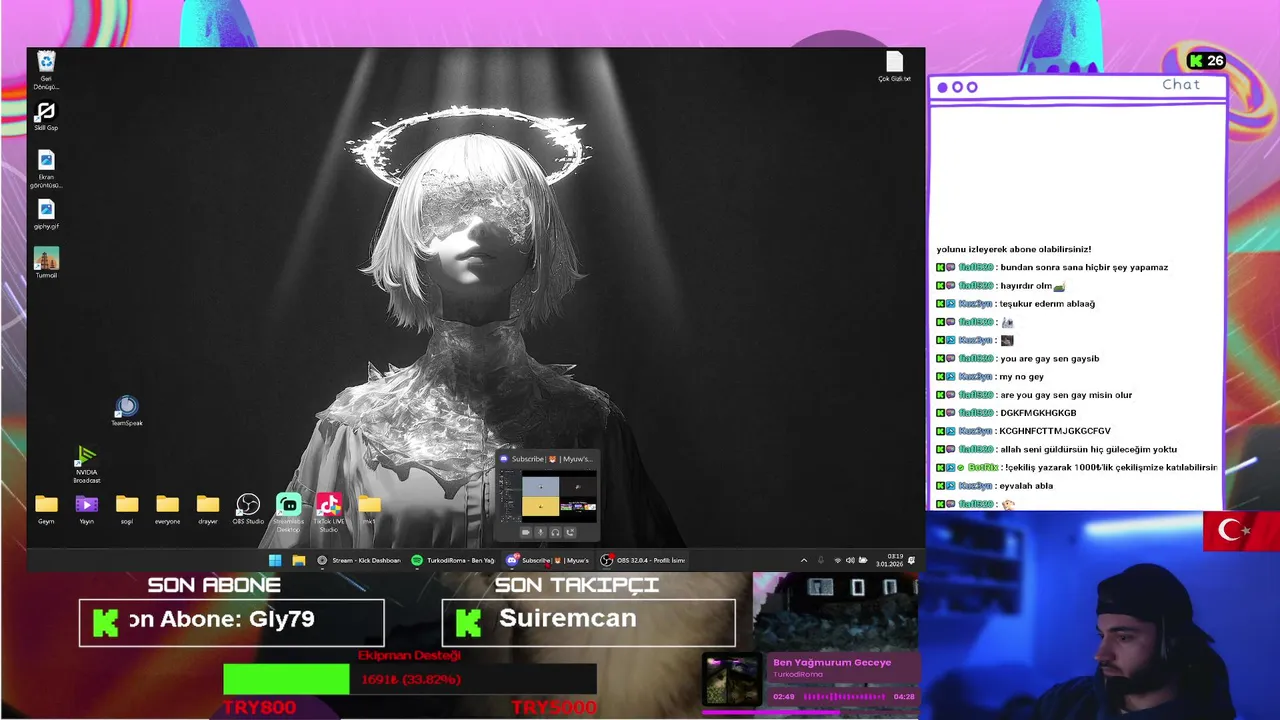Screen dimensions: 1280x720
Task: Open the Recycle Bin desktop icon
Action: pyautogui.click(x=46, y=68)
